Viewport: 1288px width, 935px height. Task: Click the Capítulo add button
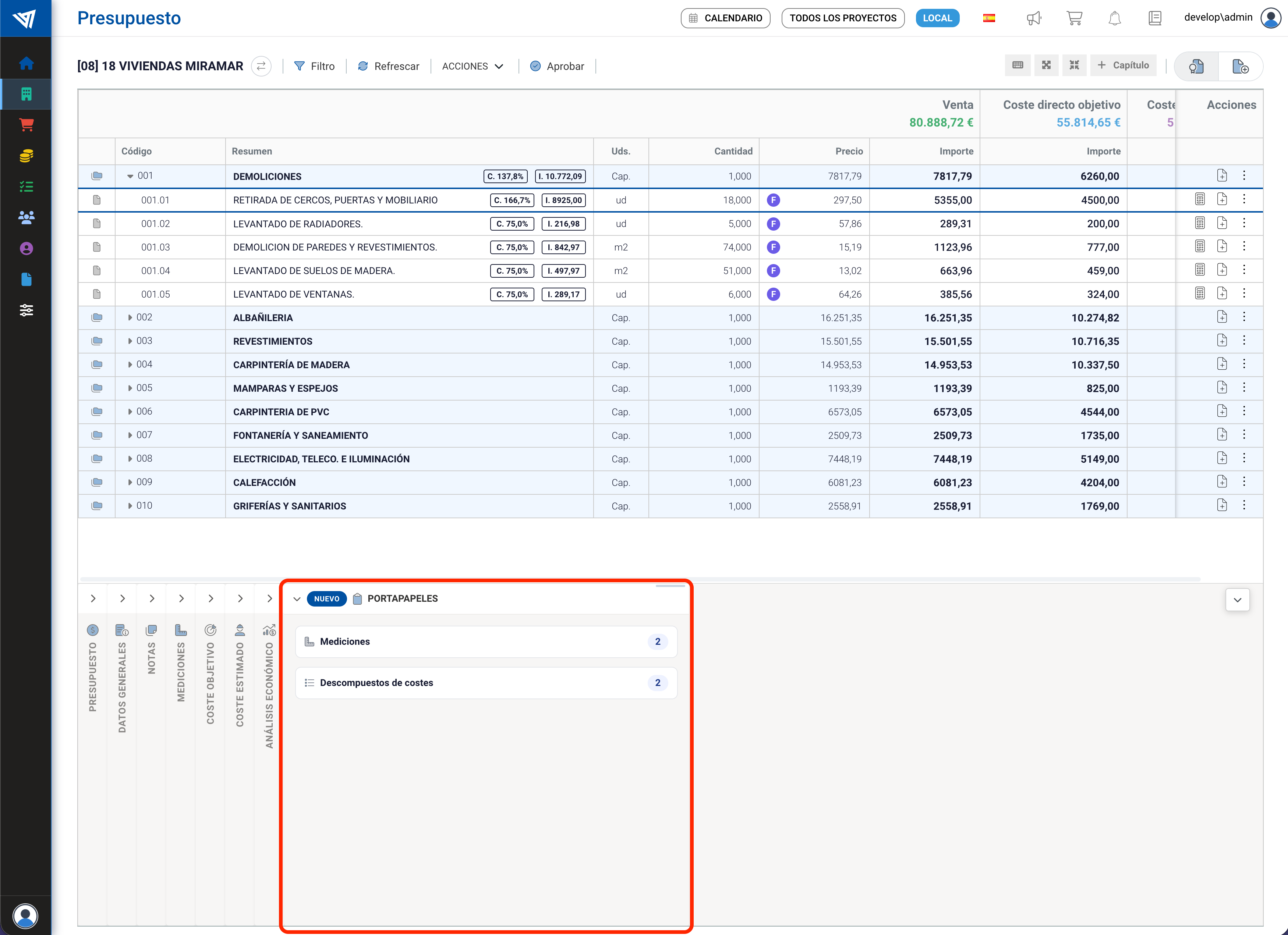click(x=1123, y=65)
